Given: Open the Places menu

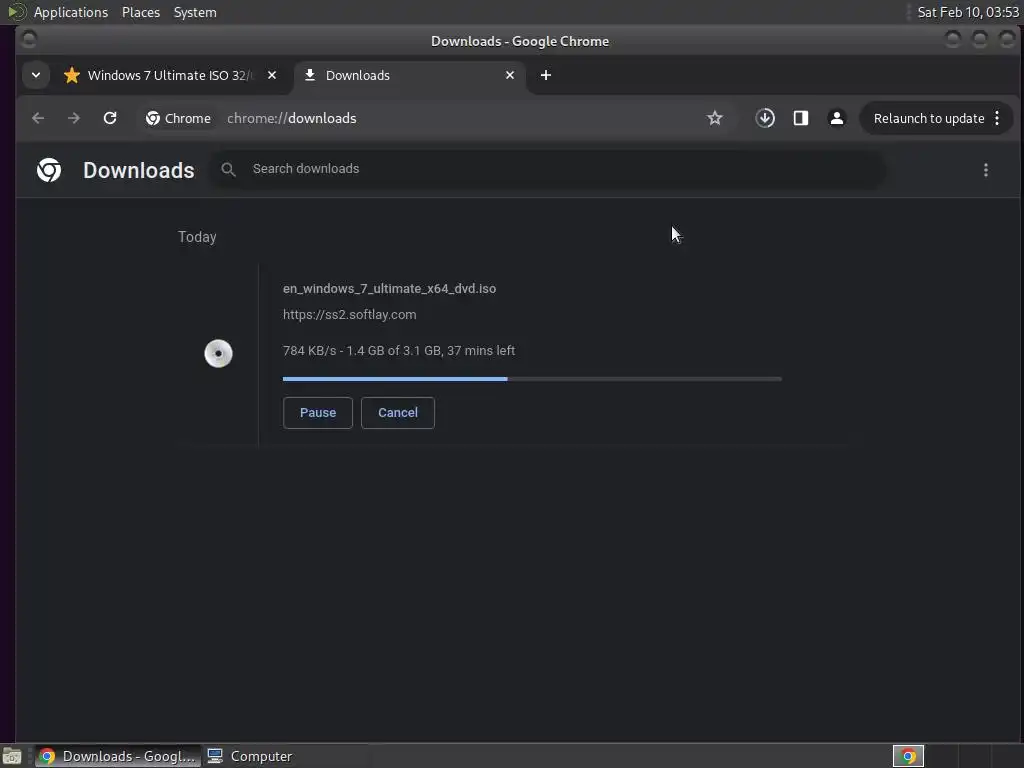Looking at the screenshot, I should click(141, 12).
